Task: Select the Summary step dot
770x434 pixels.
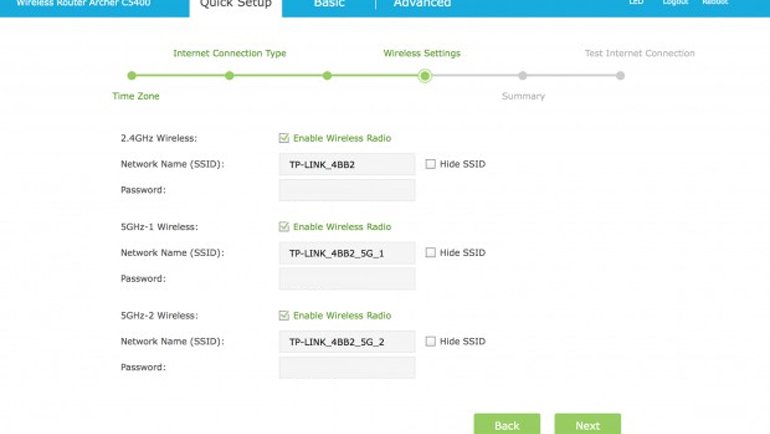Action: [523, 75]
